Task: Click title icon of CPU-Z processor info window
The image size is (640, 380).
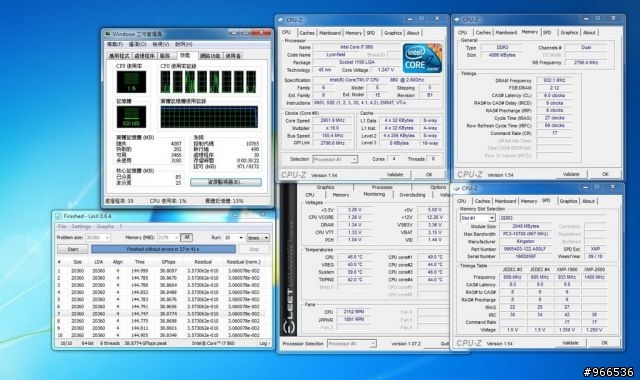Action: 281,20
